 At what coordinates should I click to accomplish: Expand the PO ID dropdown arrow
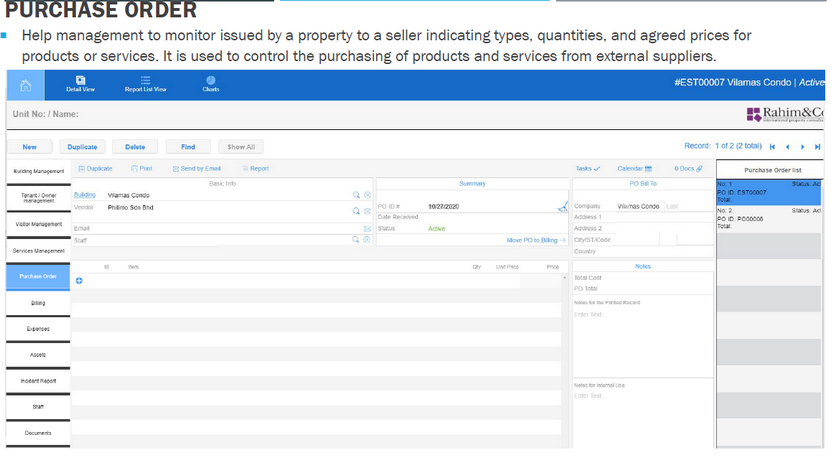[397, 207]
